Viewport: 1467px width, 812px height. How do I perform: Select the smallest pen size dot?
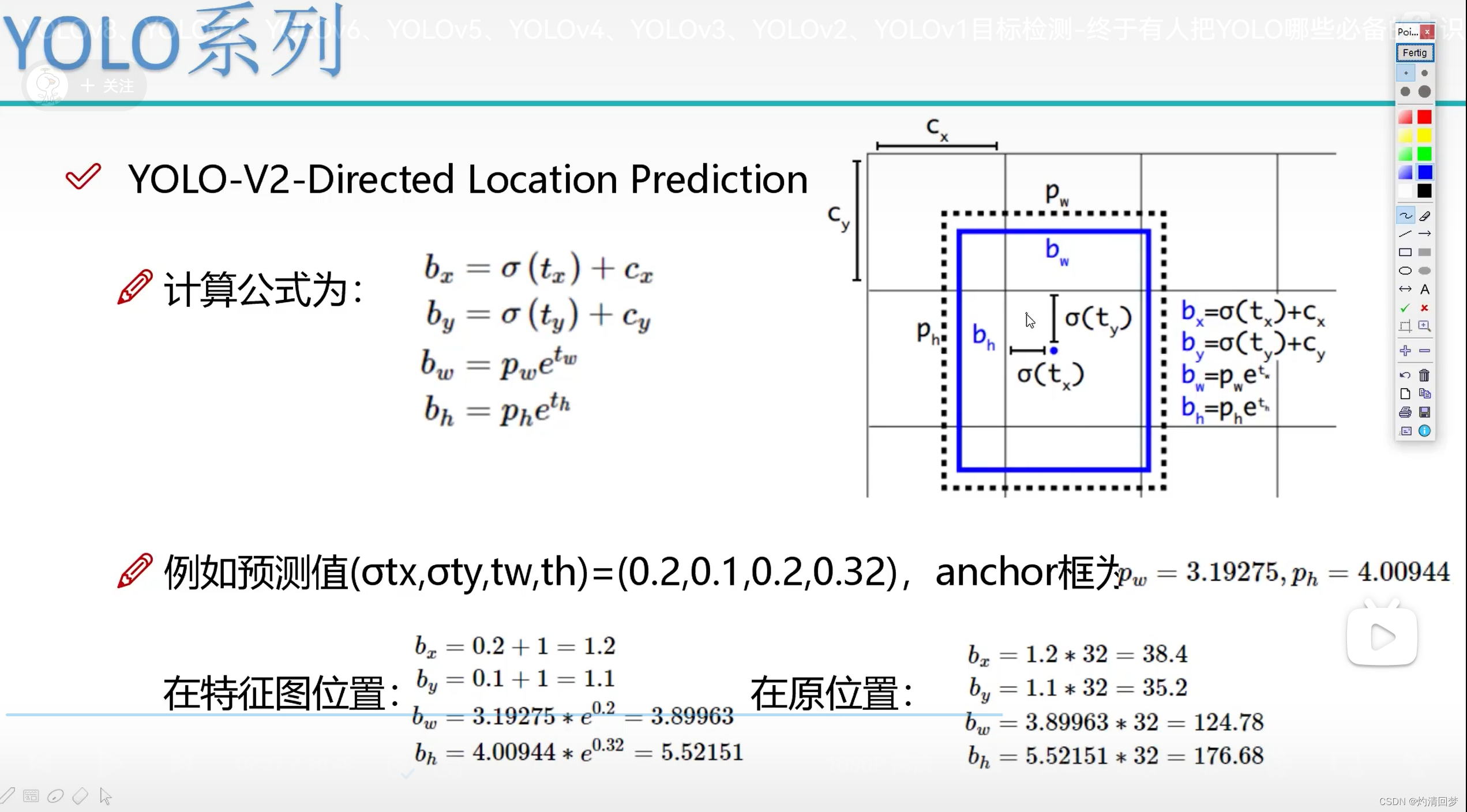(1405, 73)
